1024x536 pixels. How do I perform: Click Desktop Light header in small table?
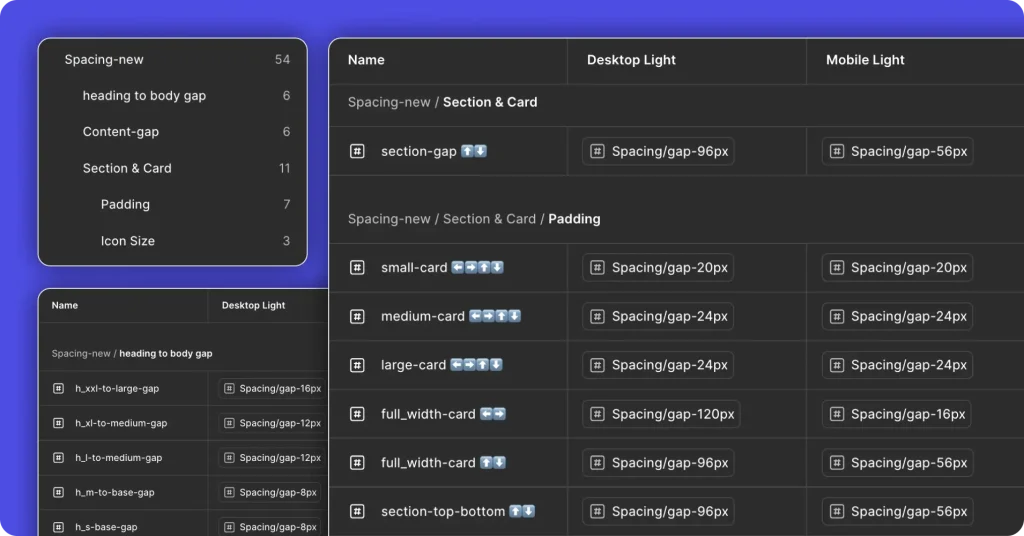[x=253, y=306]
